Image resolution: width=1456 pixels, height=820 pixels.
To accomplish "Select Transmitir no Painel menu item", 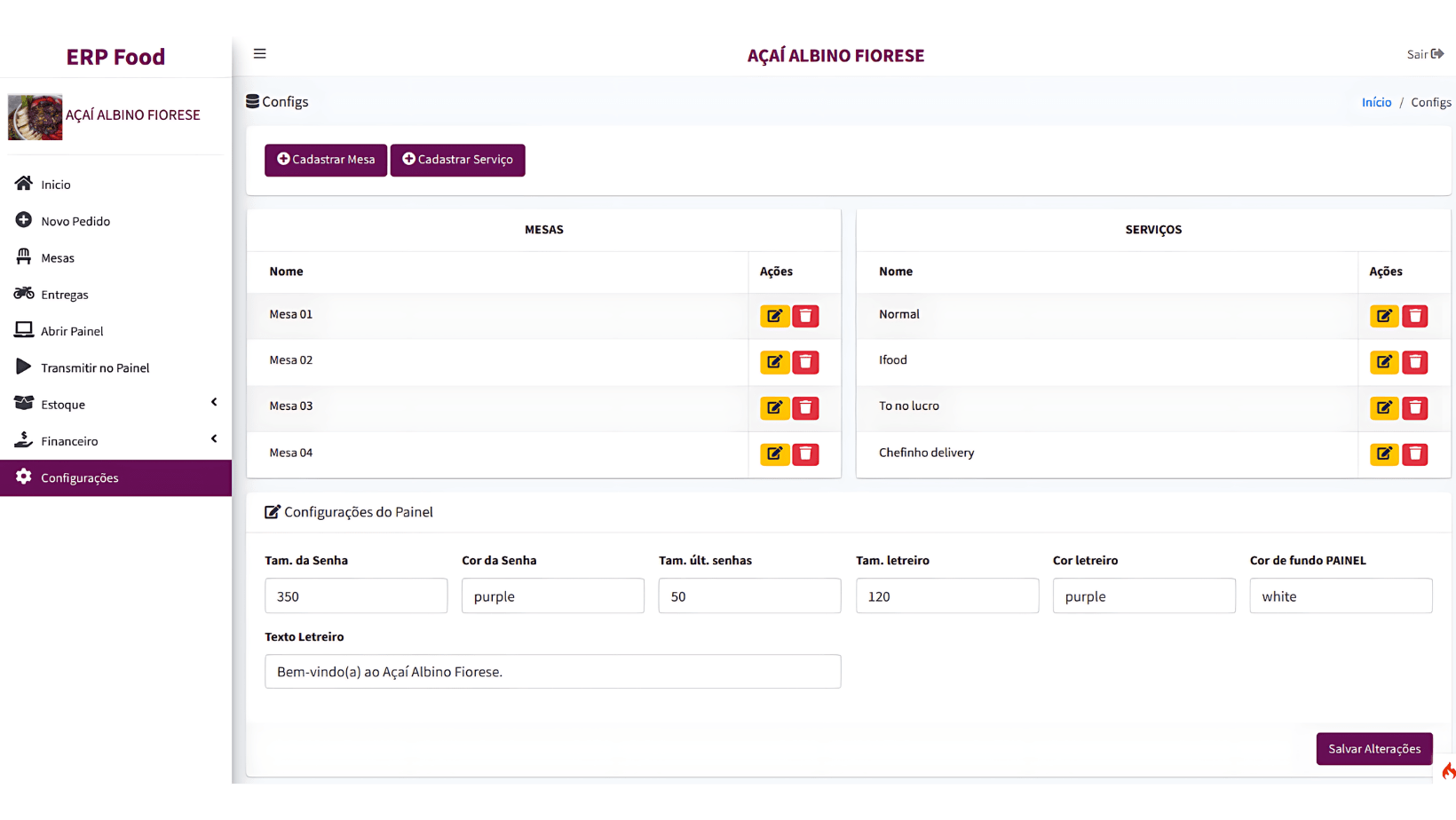I will tap(94, 367).
